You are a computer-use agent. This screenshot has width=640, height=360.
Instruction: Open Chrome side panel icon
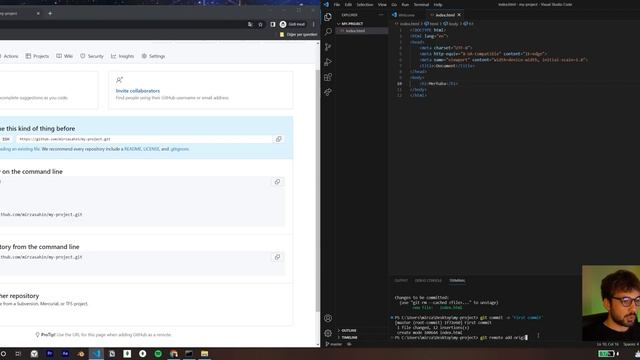click(273, 24)
